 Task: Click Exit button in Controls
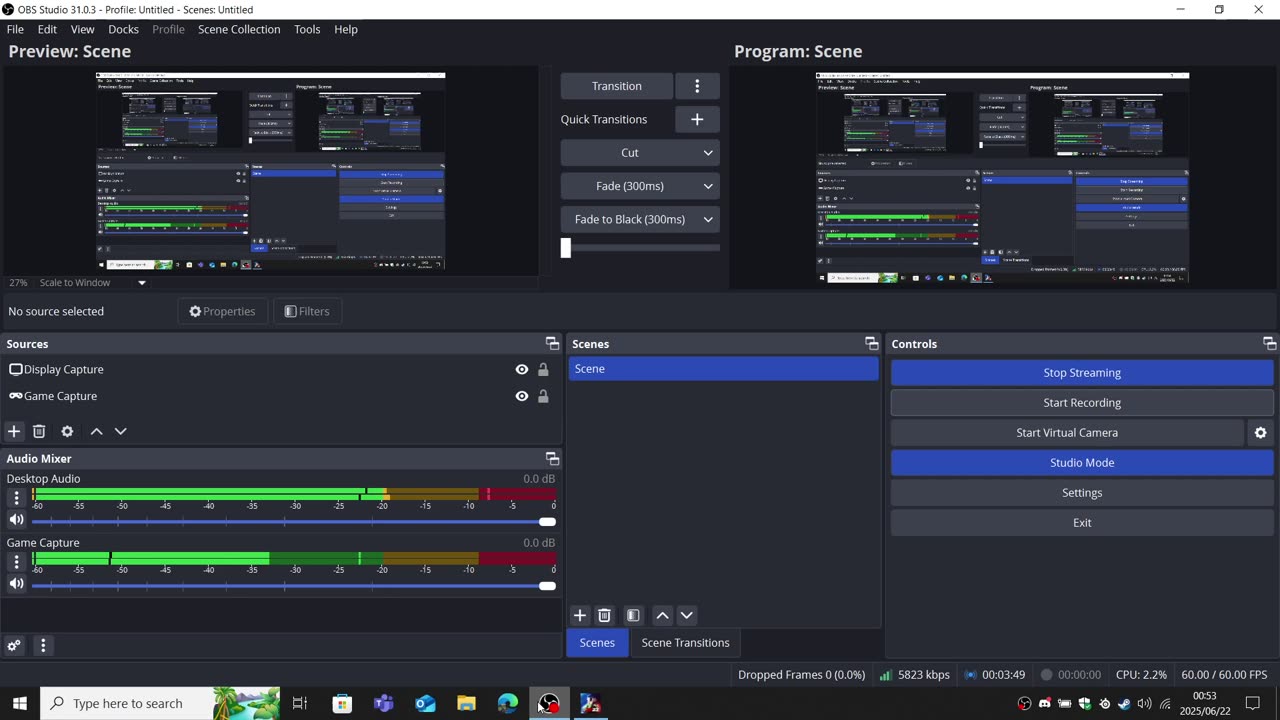pyautogui.click(x=1082, y=523)
